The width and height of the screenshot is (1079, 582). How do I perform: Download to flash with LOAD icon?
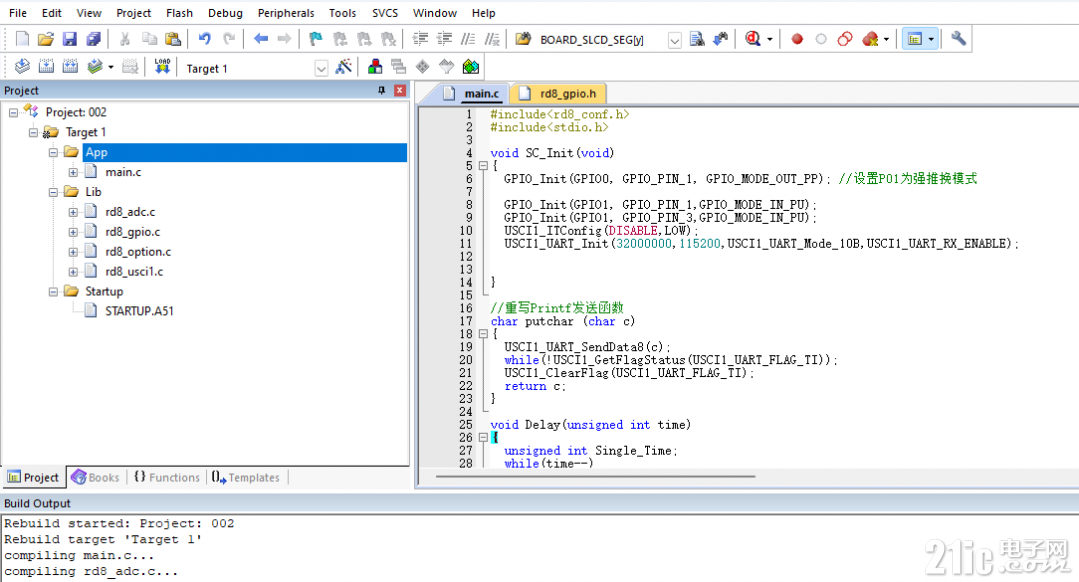tap(162, 67)
